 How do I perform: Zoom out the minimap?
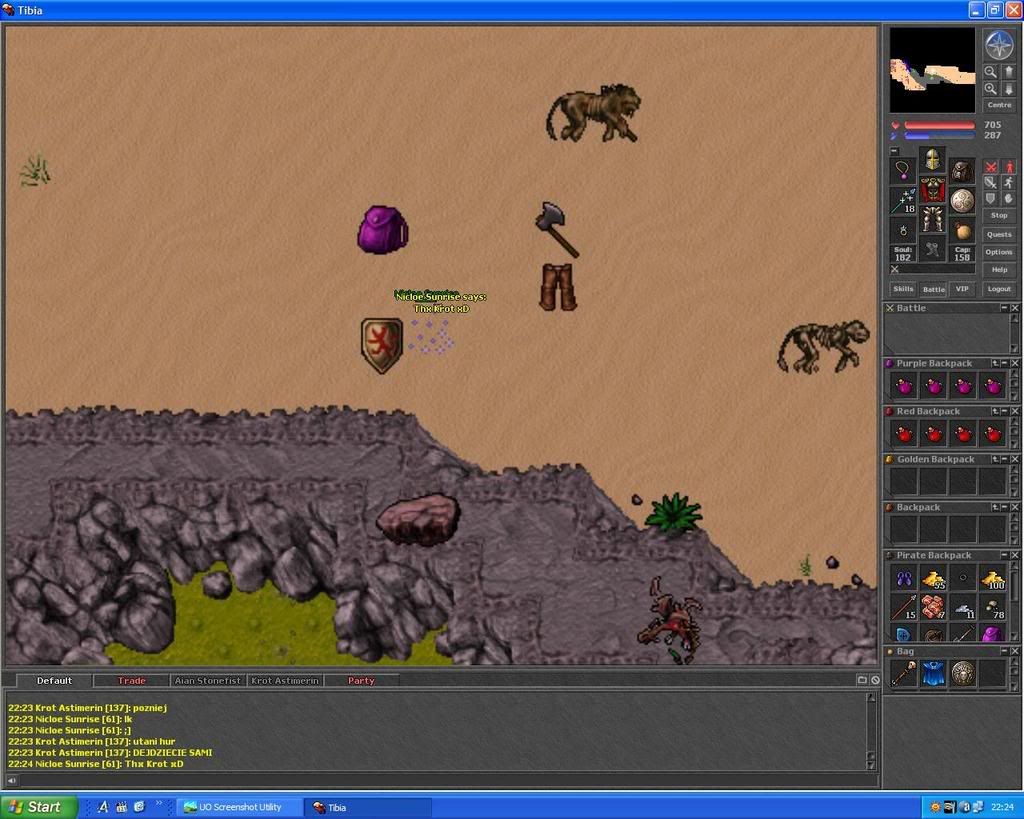[x=991, y=72]
